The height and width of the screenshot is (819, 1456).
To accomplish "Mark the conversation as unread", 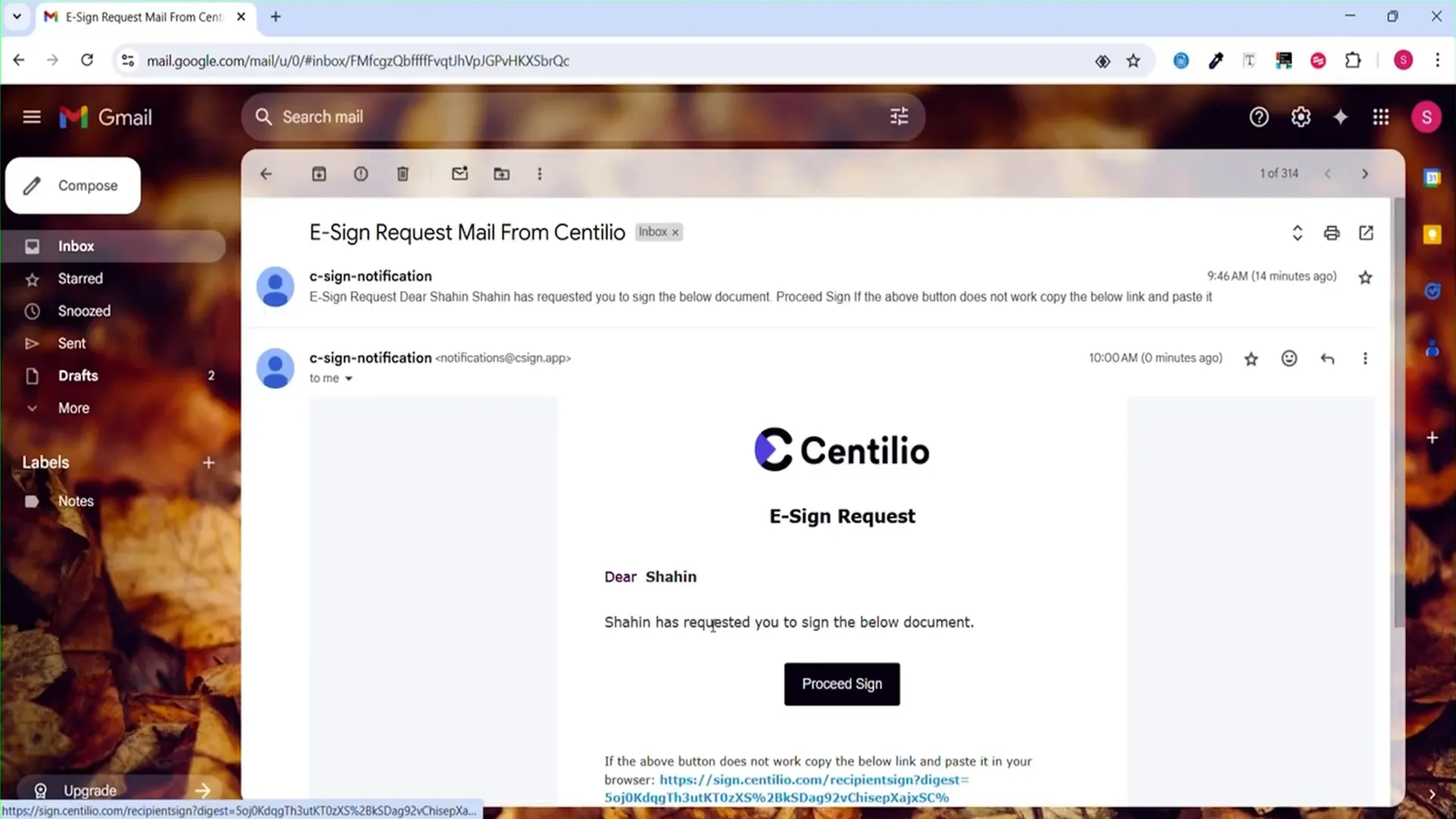I will coord(460,174).
